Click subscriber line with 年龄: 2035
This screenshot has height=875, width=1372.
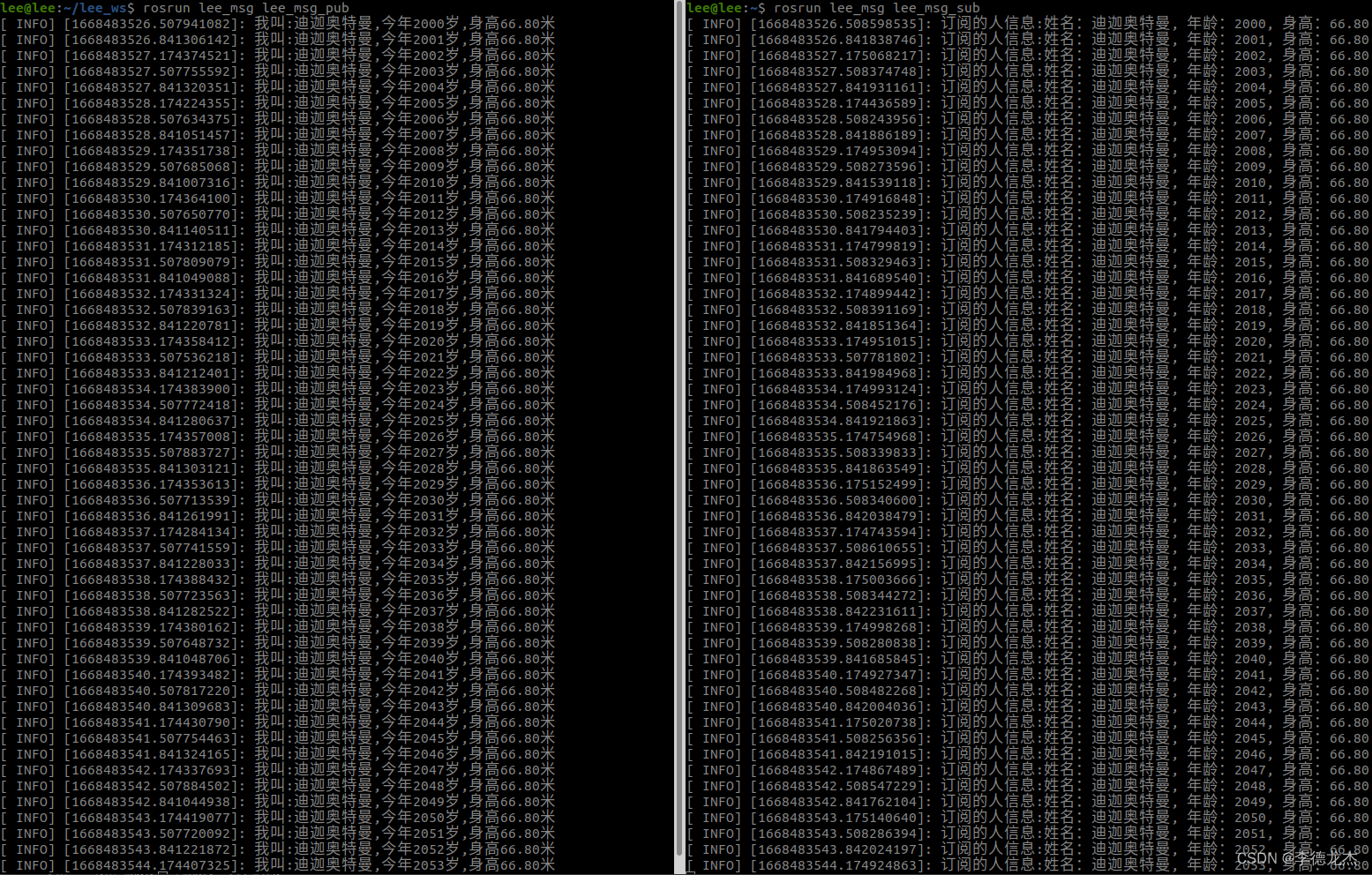tap(1029, 580)
